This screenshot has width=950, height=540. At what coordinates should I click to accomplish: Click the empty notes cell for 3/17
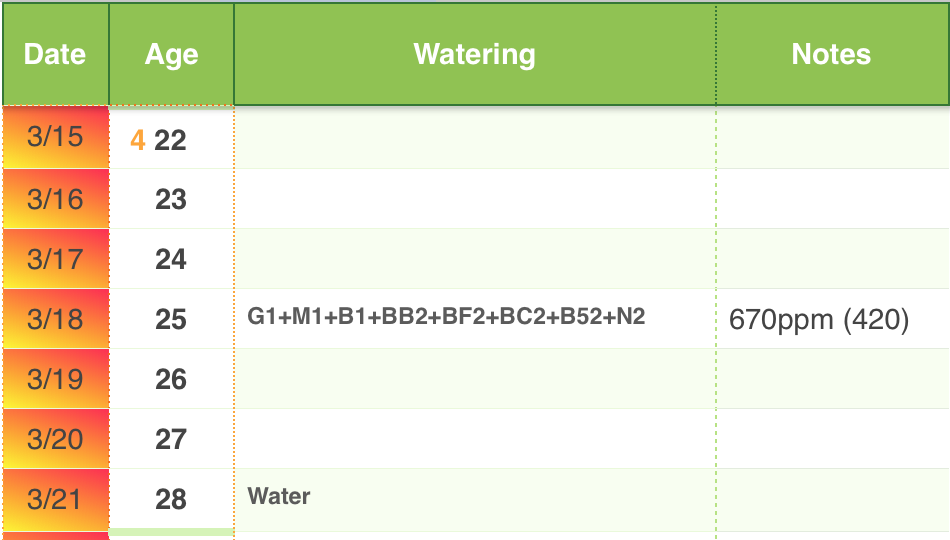pos(832,259)
